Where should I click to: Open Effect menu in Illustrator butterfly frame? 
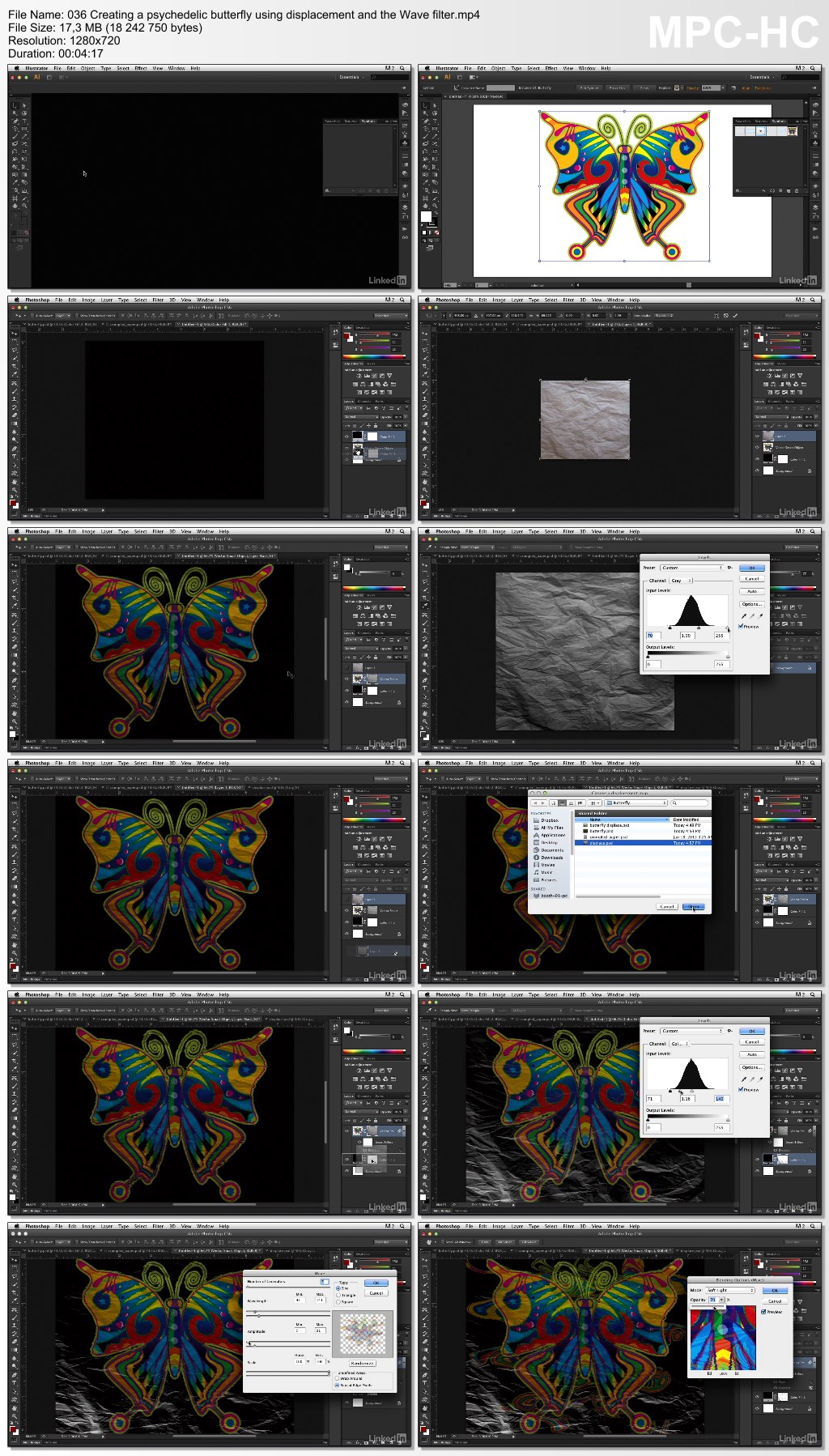click(x=551, y=68)
